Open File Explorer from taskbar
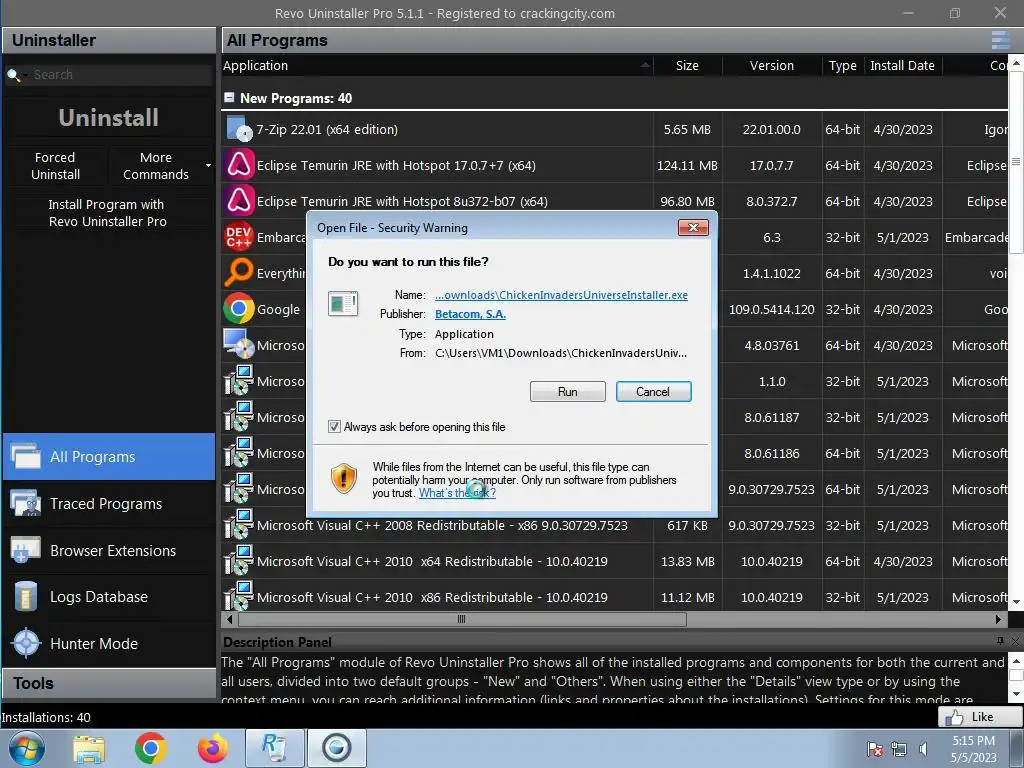This screenshot has width=1024, height=768. pos(89,748)
